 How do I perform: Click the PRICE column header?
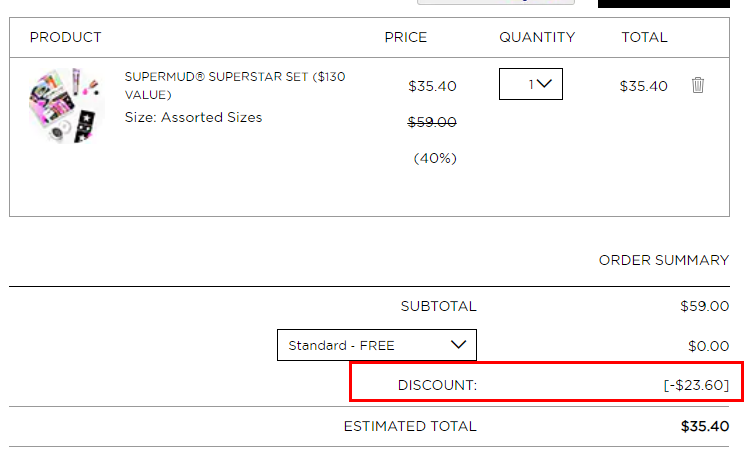pos(406,37)
